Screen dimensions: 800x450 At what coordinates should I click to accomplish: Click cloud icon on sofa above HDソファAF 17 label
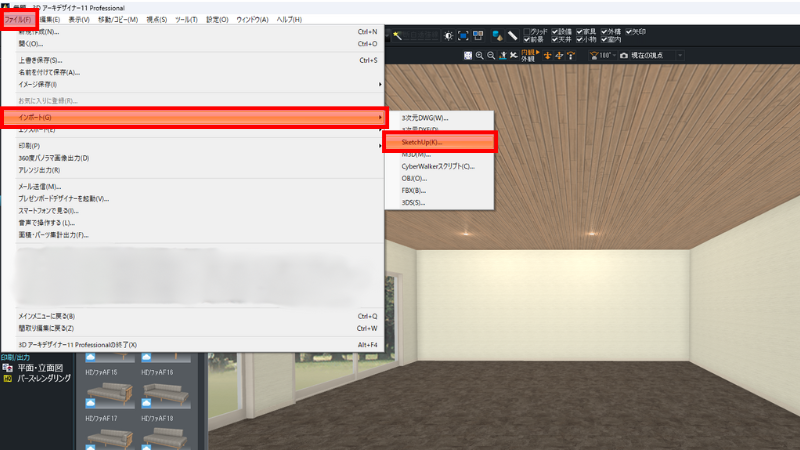point(90,403)
